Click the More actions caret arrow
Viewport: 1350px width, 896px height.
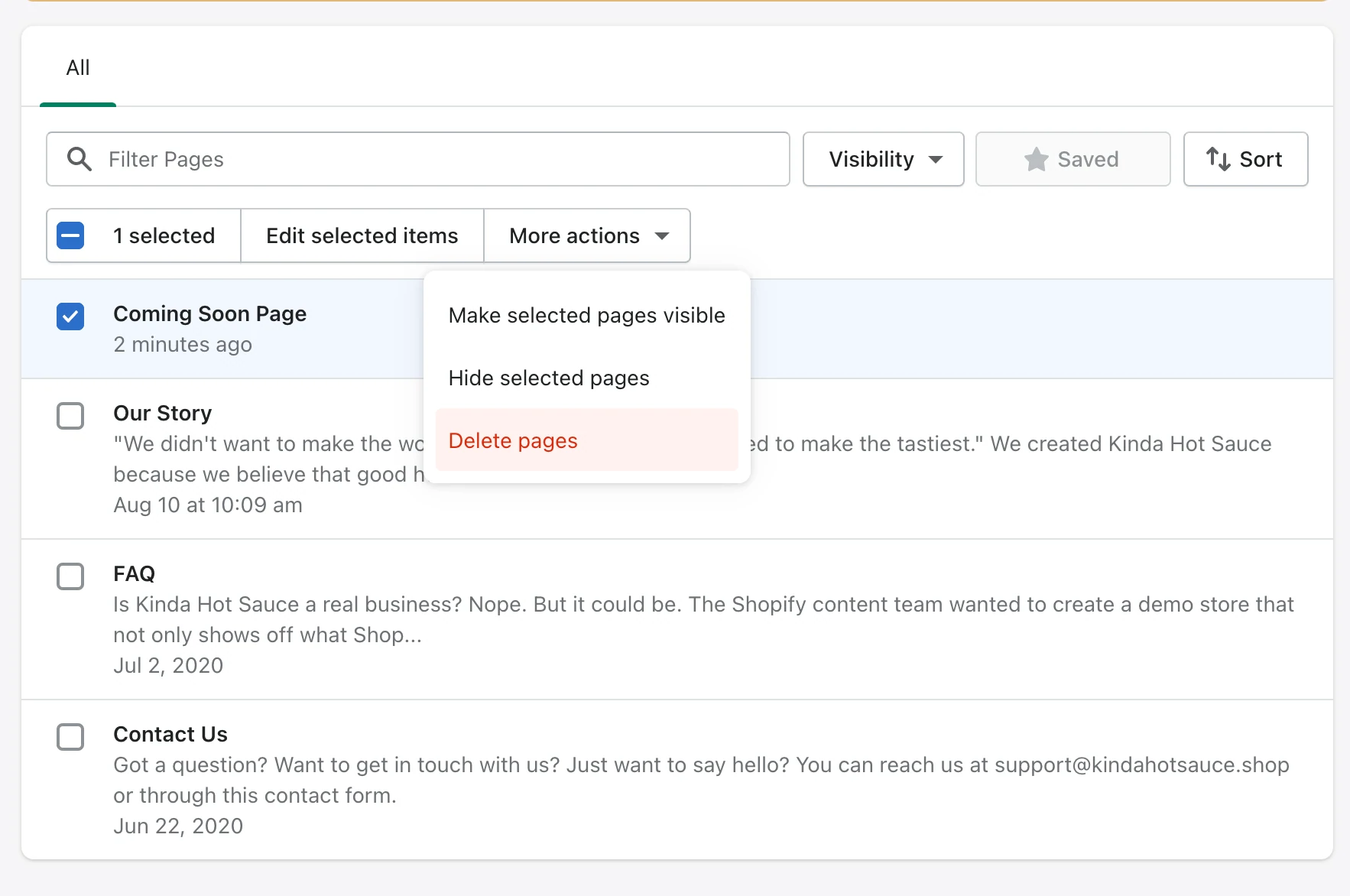(662, 235)
